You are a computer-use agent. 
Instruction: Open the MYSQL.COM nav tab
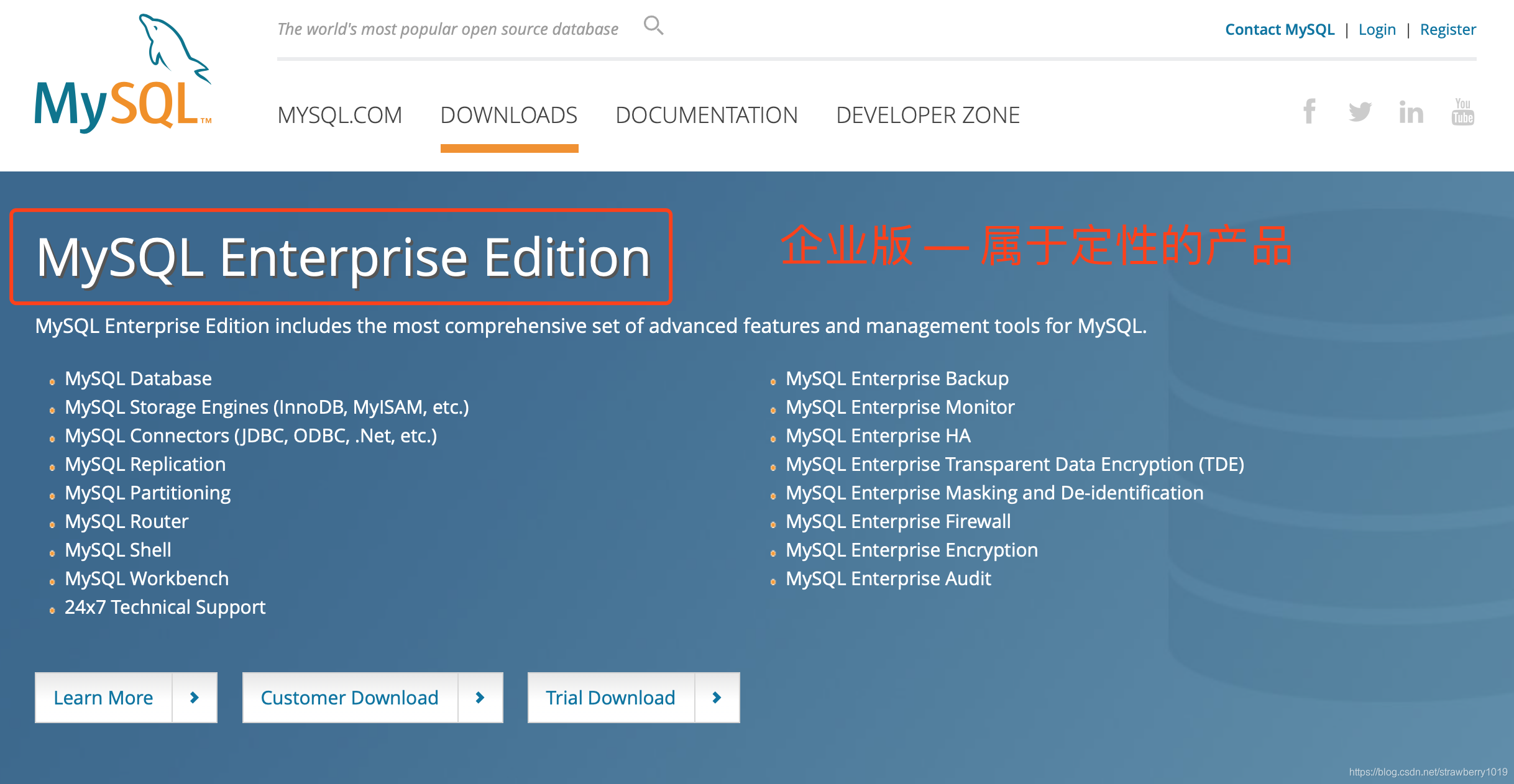(x=340, y=115)
